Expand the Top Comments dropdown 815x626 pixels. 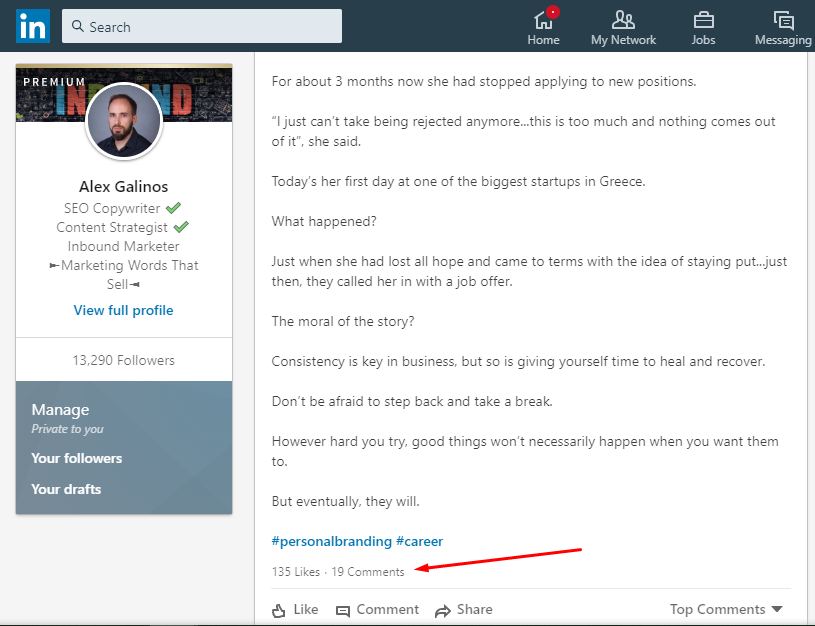[x=726, y=609]
